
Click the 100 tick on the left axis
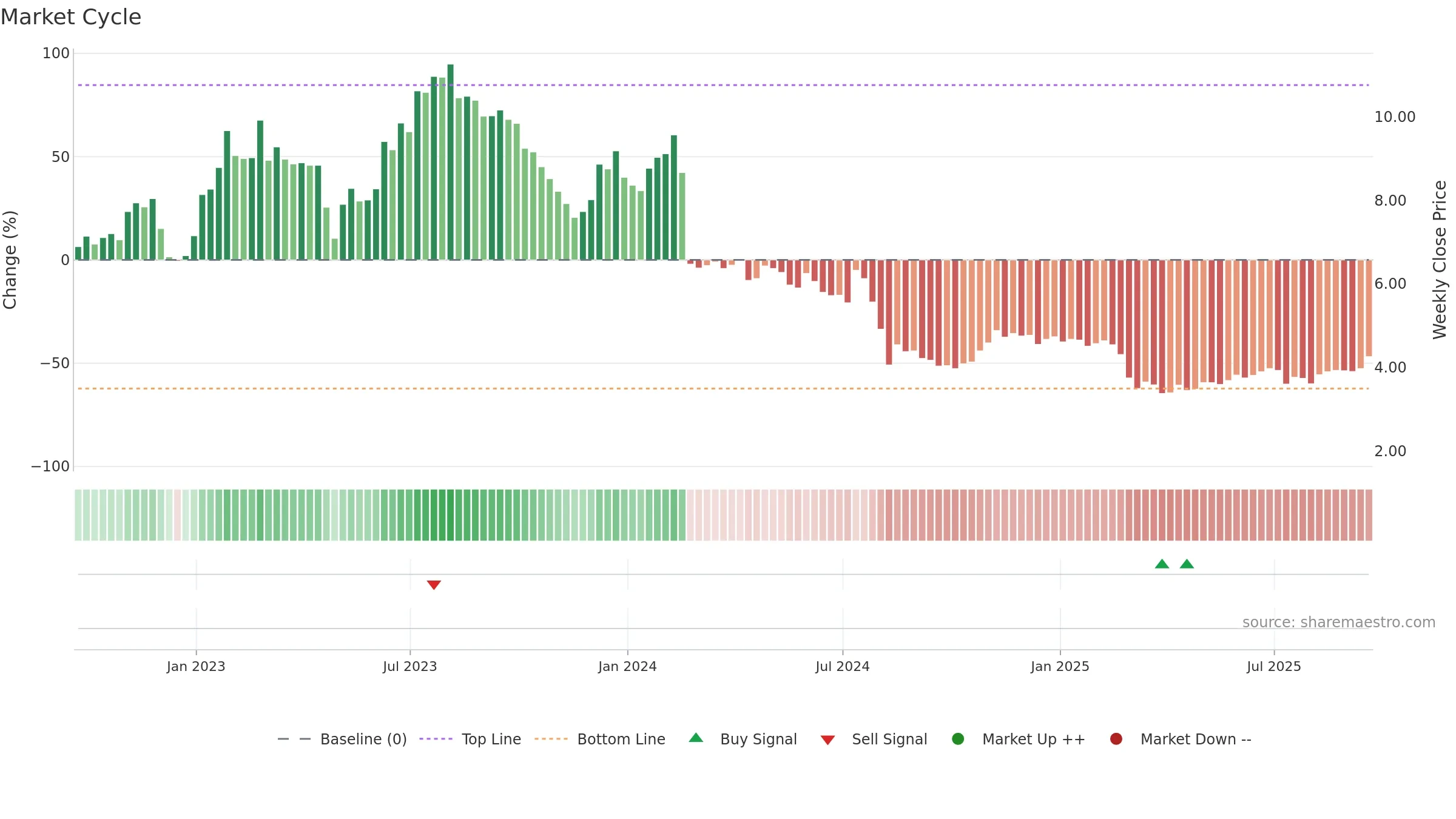point(56,53)
